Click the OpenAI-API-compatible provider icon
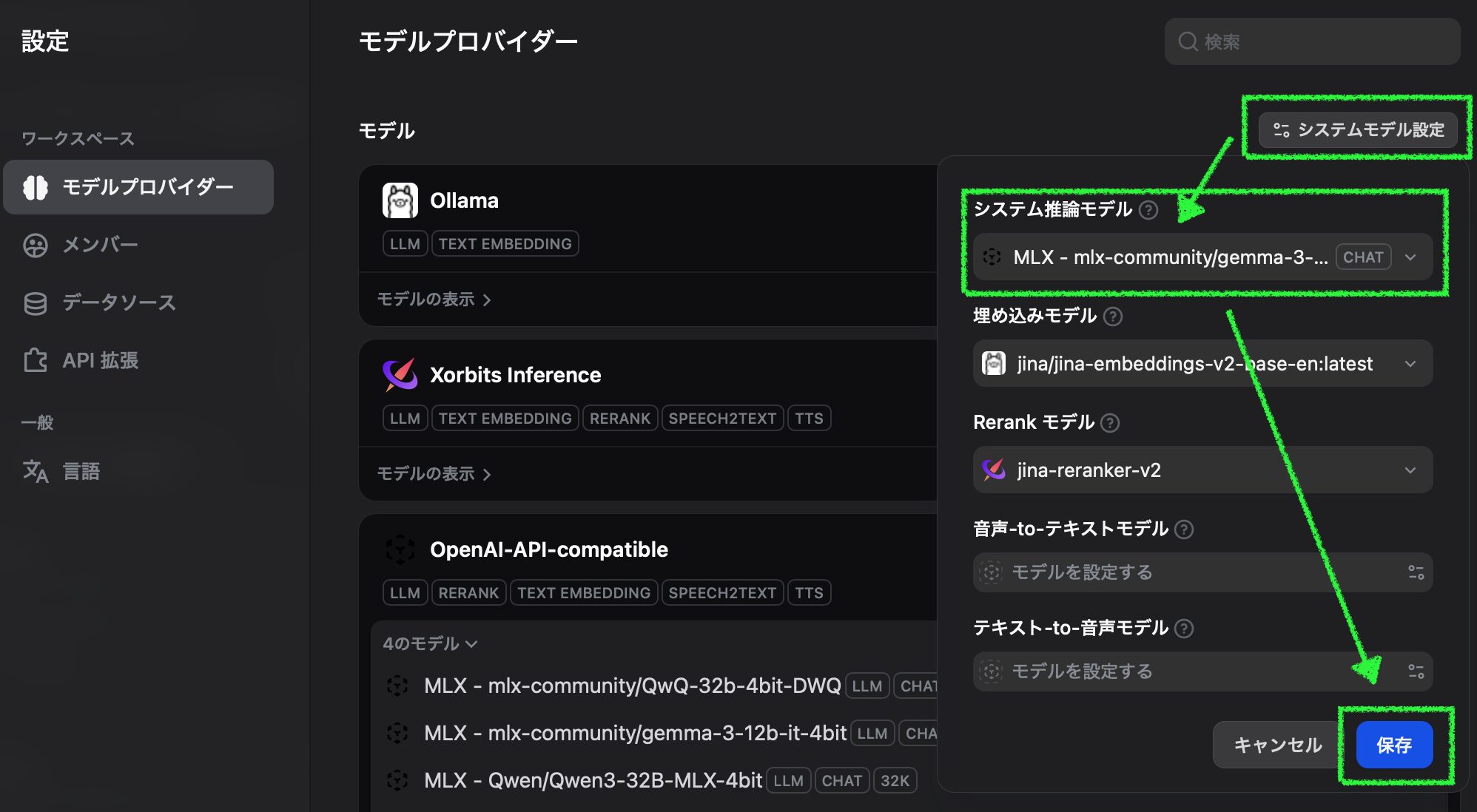 [x=400, y=549]
